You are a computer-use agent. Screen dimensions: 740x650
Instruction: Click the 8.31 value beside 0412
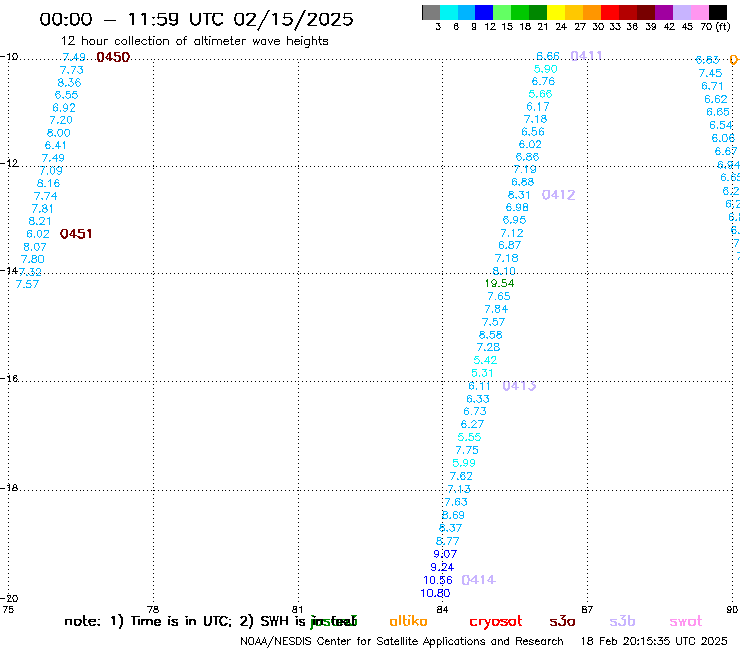519,195
